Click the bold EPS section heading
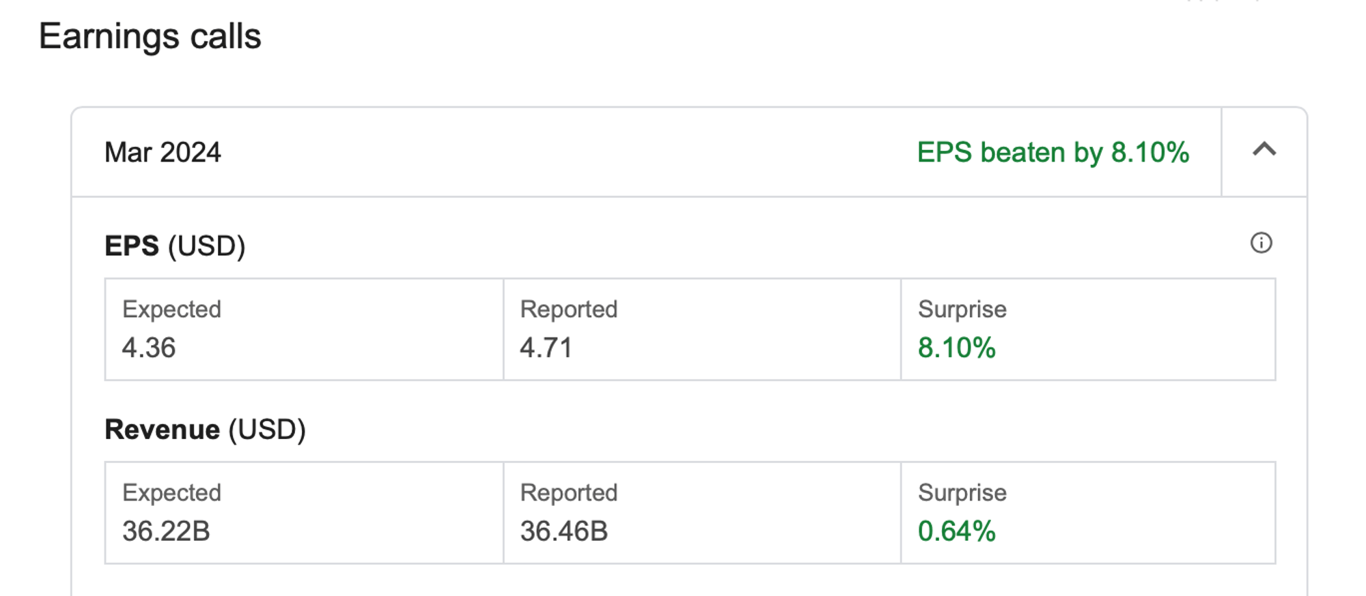This screenshot has height=596, width=1366. (x=131, y=246)
